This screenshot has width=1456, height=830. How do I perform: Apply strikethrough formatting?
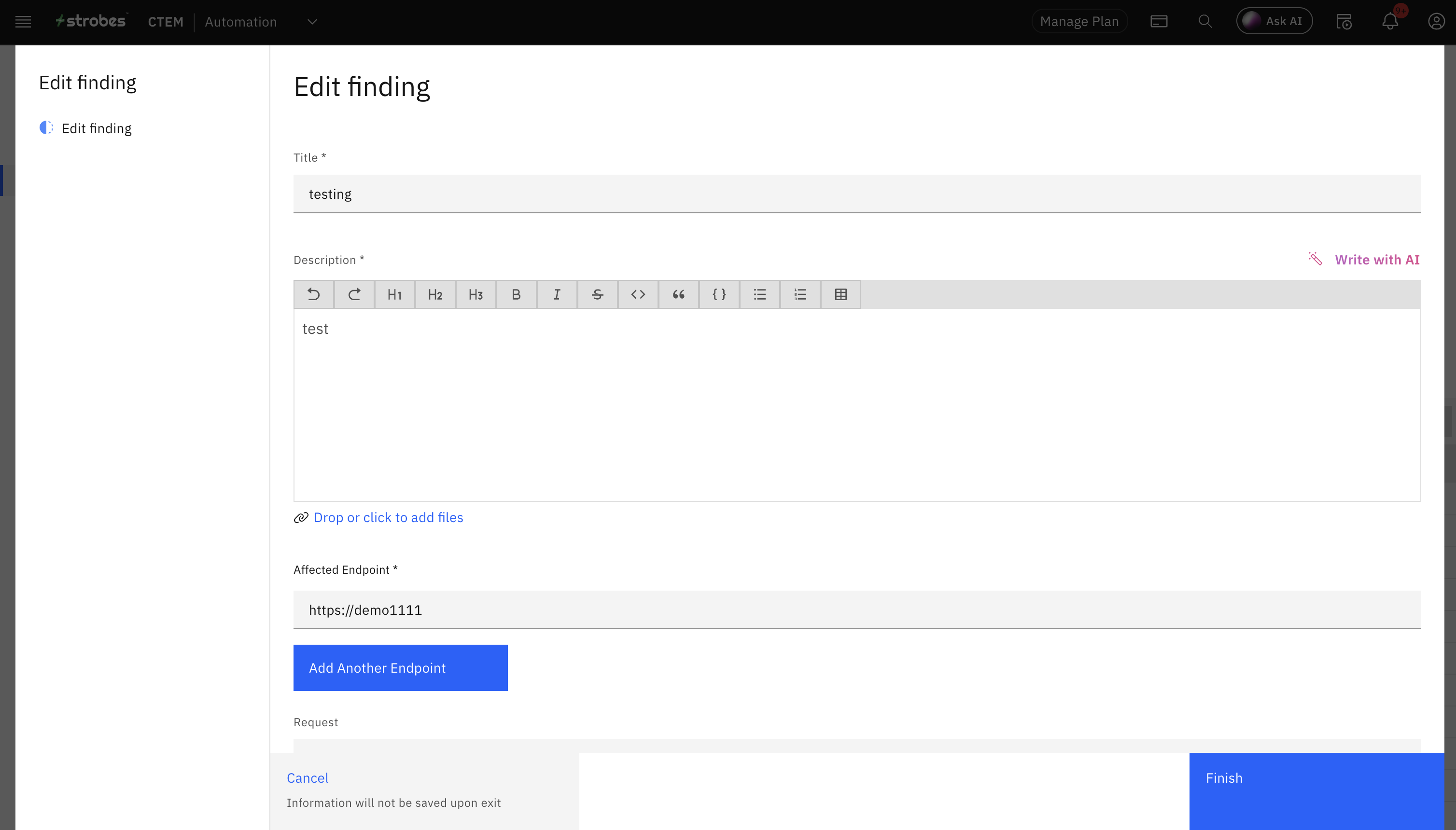point(597,294)
